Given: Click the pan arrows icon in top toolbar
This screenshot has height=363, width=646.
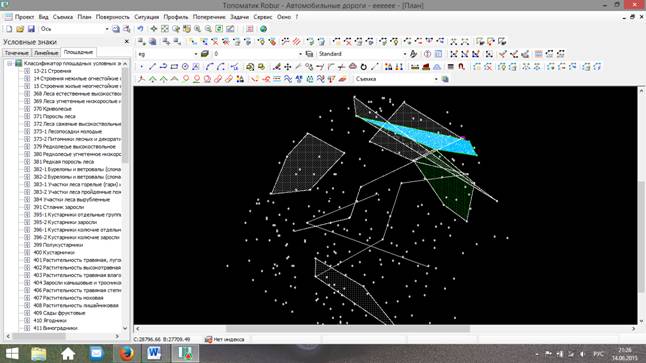Looking at the screenshot, I should (x=154, y=29).
